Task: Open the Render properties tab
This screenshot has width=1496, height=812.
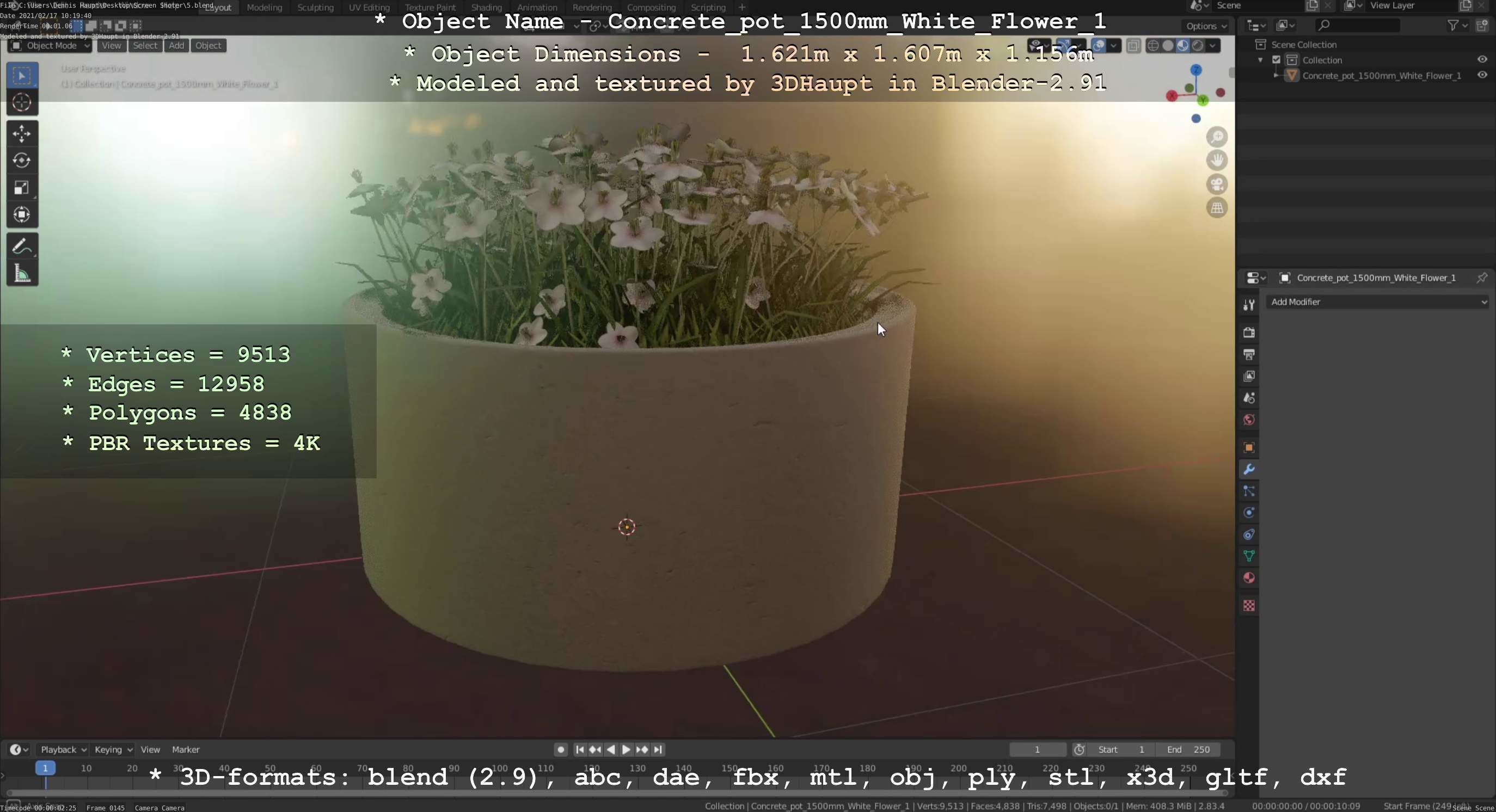Action: pyautogui.click(x=1249, y=332)
